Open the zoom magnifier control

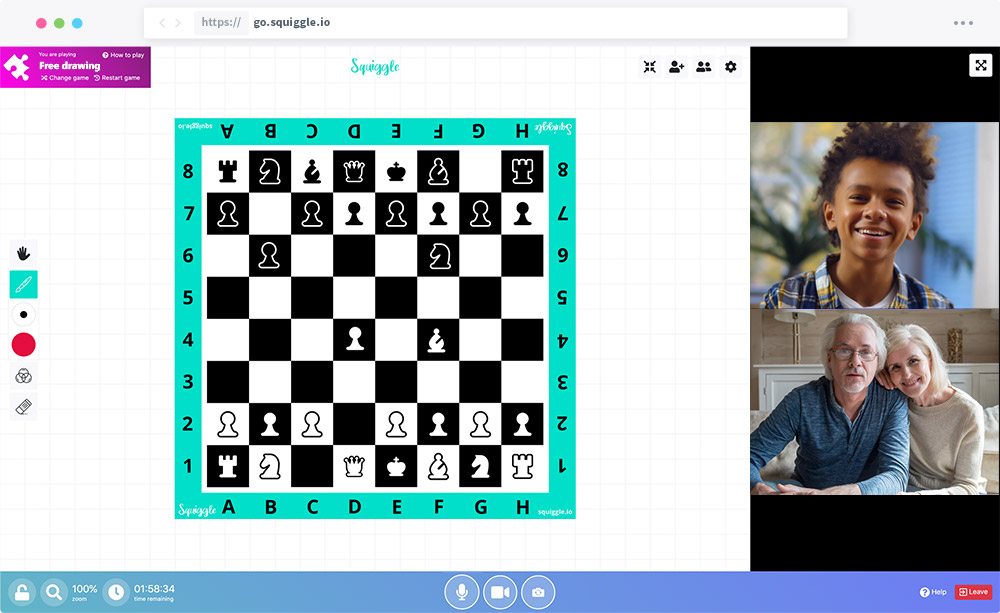(x=54, y=593)
